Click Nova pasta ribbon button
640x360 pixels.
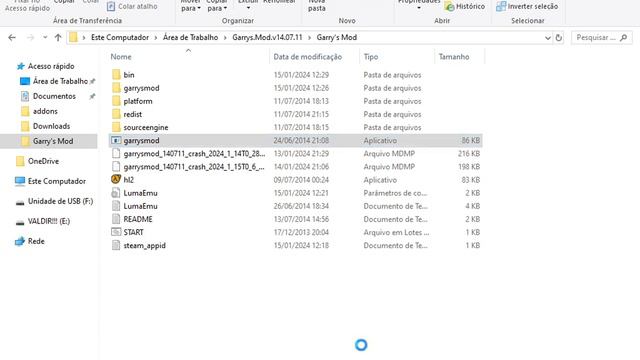317,6
